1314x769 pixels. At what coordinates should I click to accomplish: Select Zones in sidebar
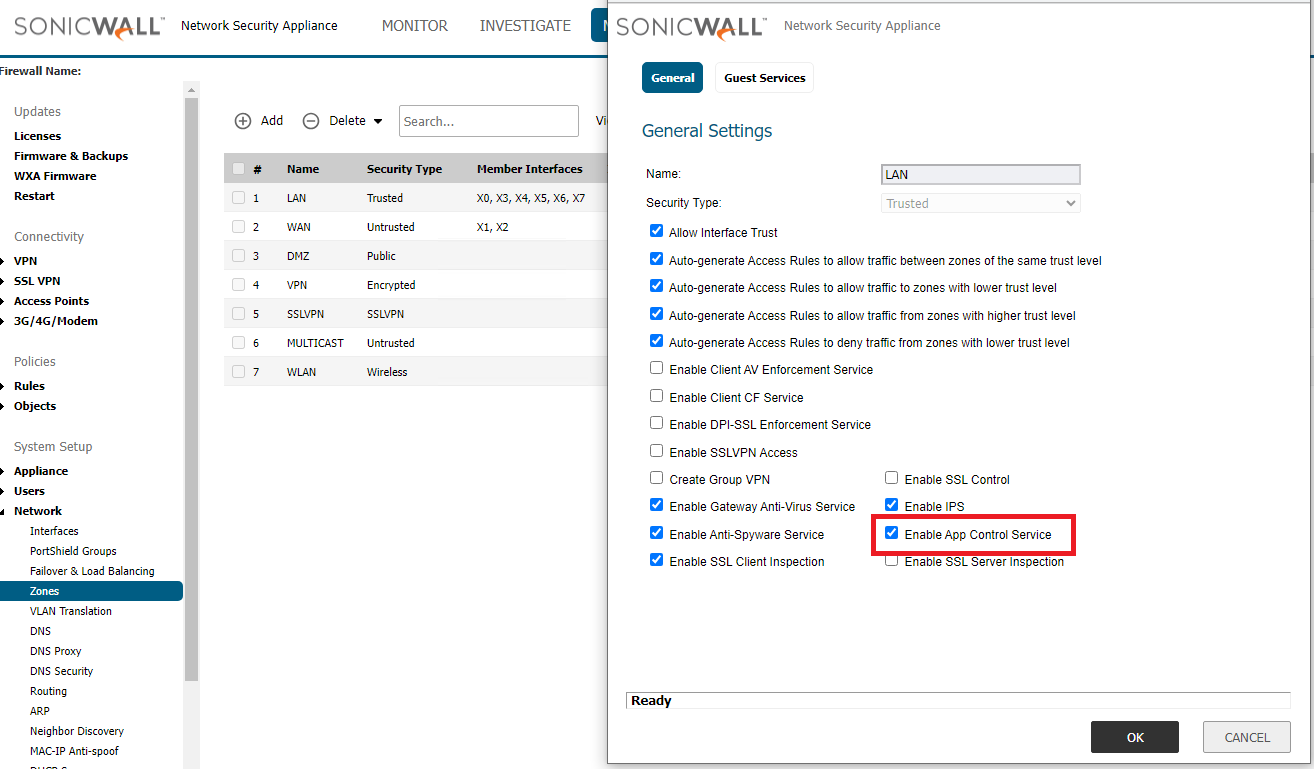click(x=91, y=591)
